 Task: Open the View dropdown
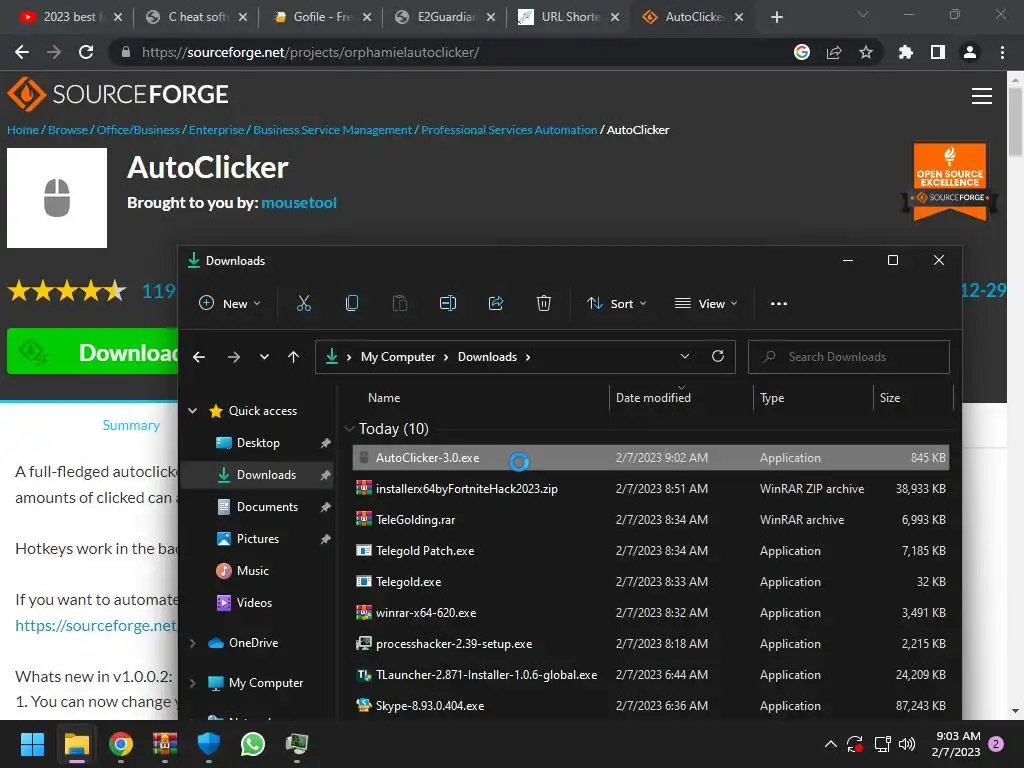pyautogui.click(x=706, y=304)
